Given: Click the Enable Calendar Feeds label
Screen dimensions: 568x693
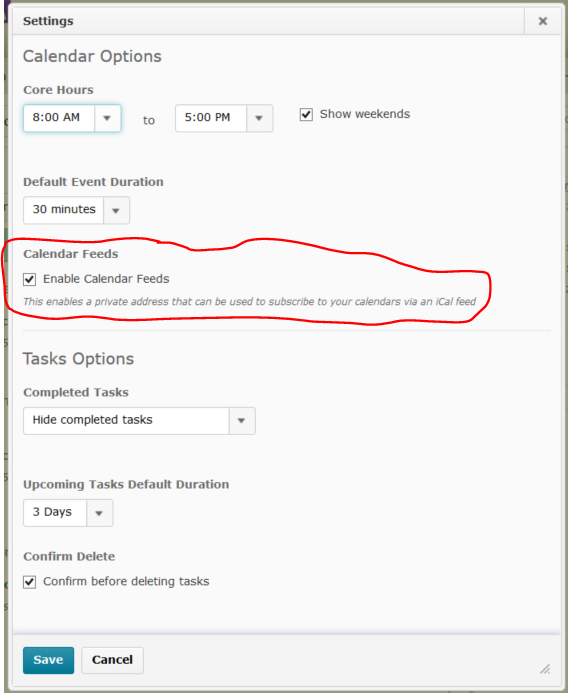Looking at the screenshot, I should click(106, 279).
